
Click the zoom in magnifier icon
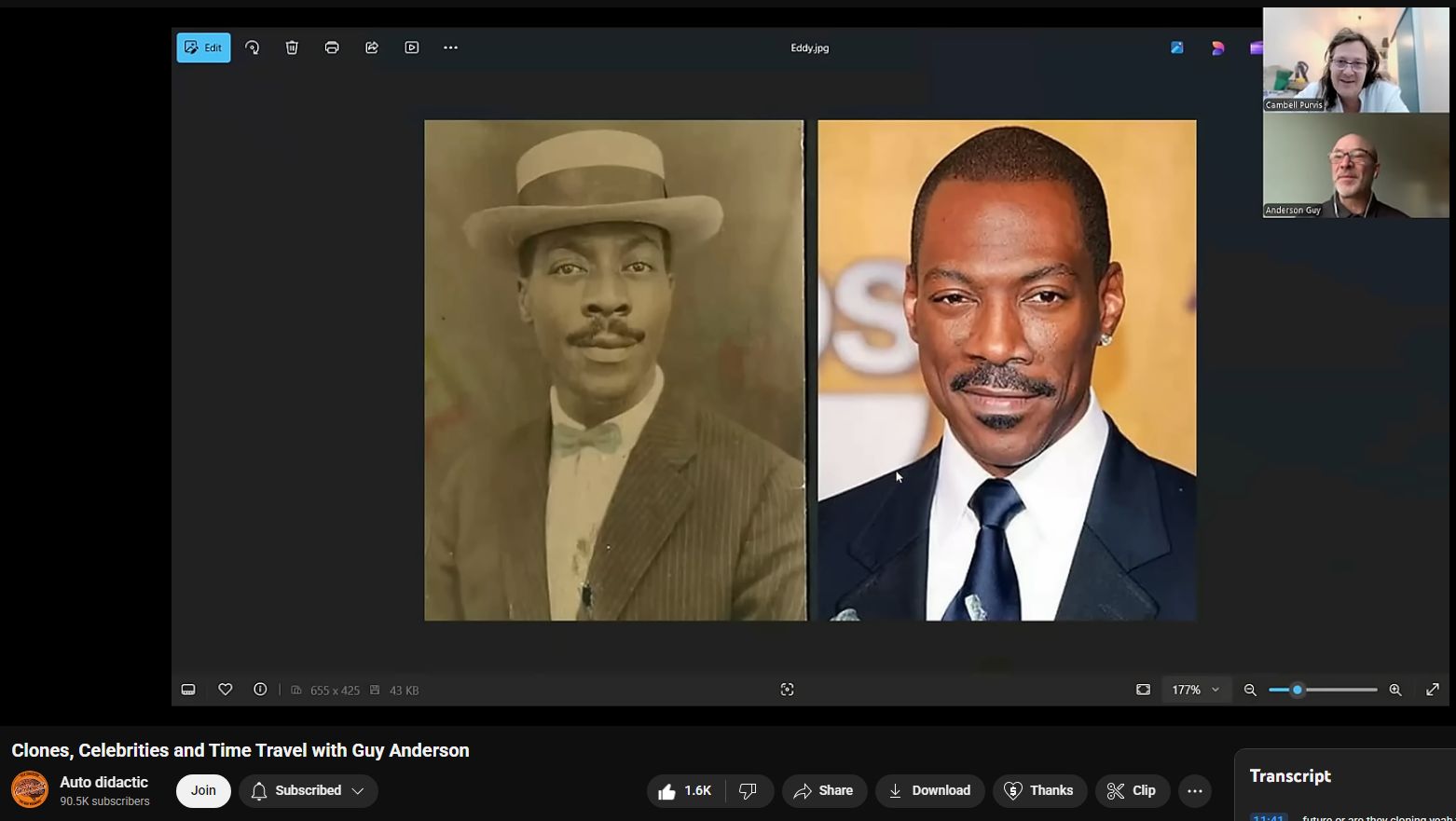(1395, 690)
